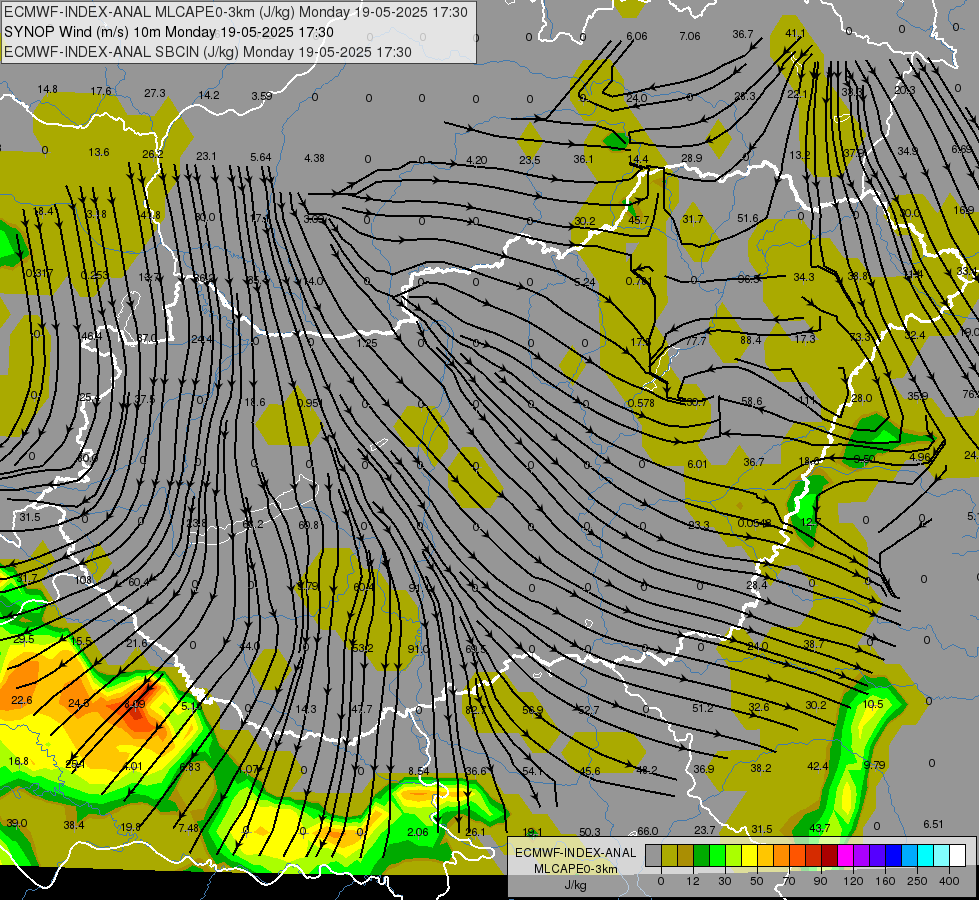
Task: Click the '6.06' value at the map top
Action: point(637,36)
